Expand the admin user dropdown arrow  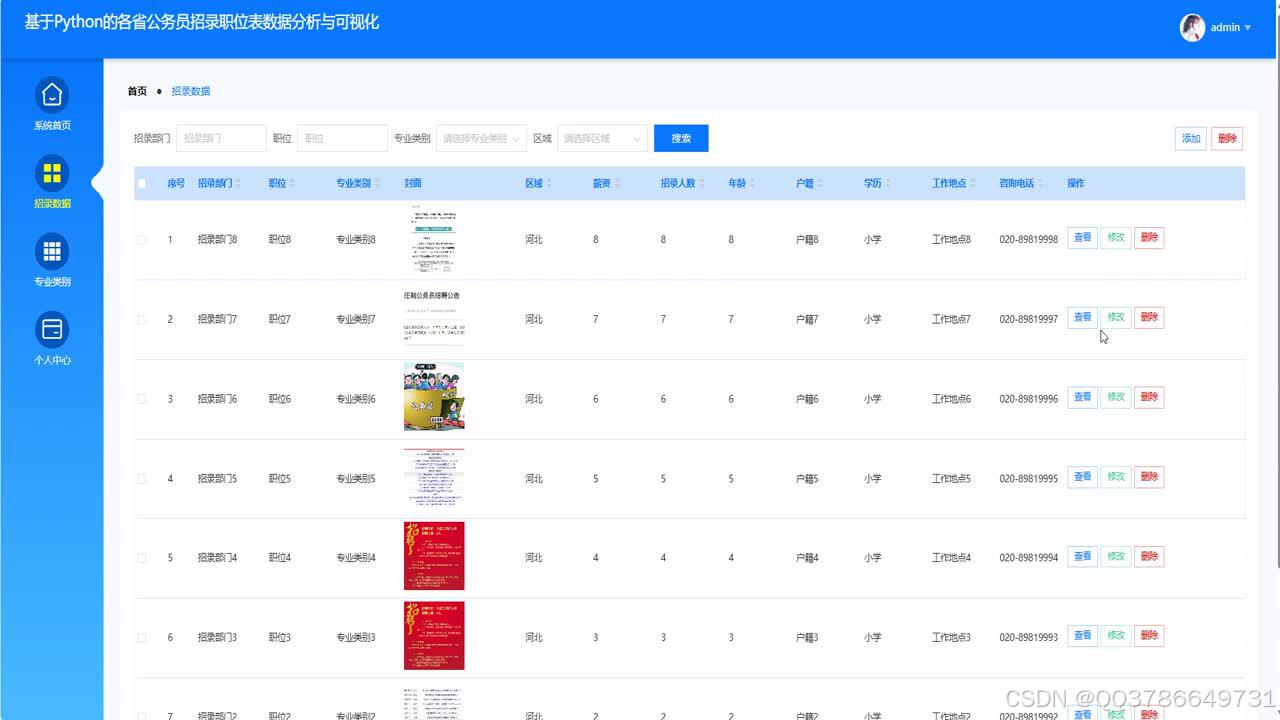(x=1247, y=28)
